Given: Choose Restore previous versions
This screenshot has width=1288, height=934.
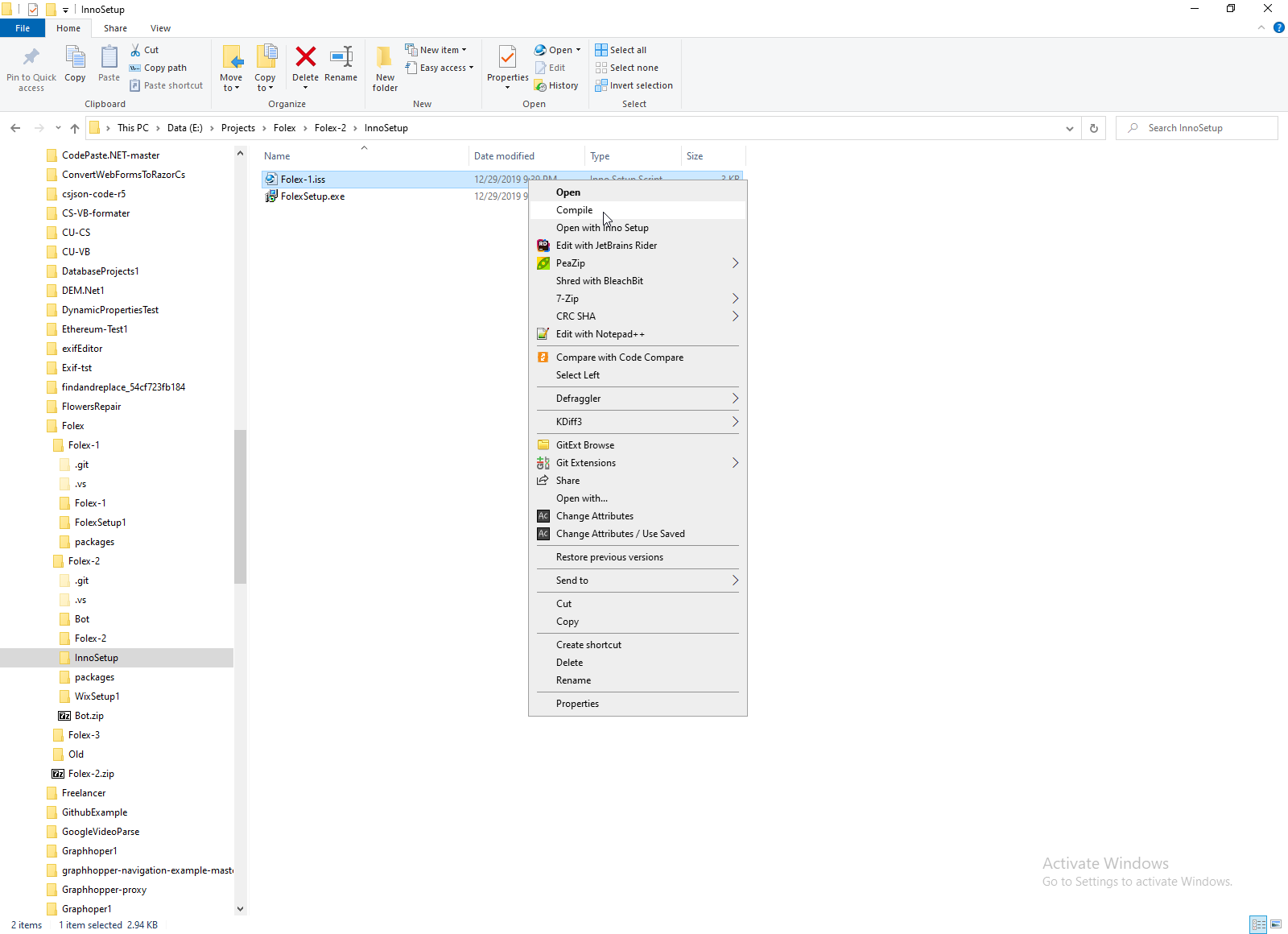Looking at the screenshot, I should 638,557.
